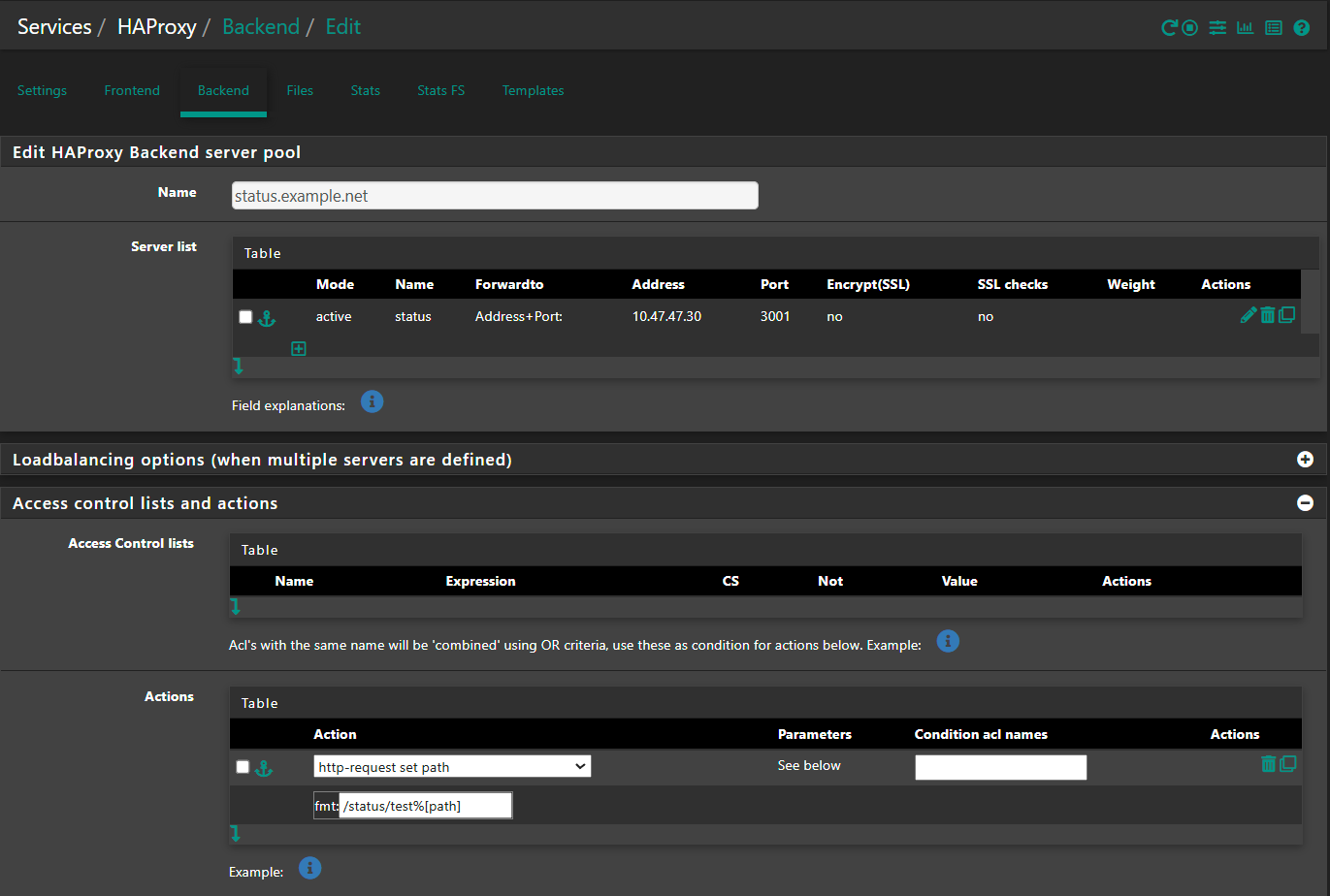
Task: Focus the backend Name field
Action: (x=495, y=196)
